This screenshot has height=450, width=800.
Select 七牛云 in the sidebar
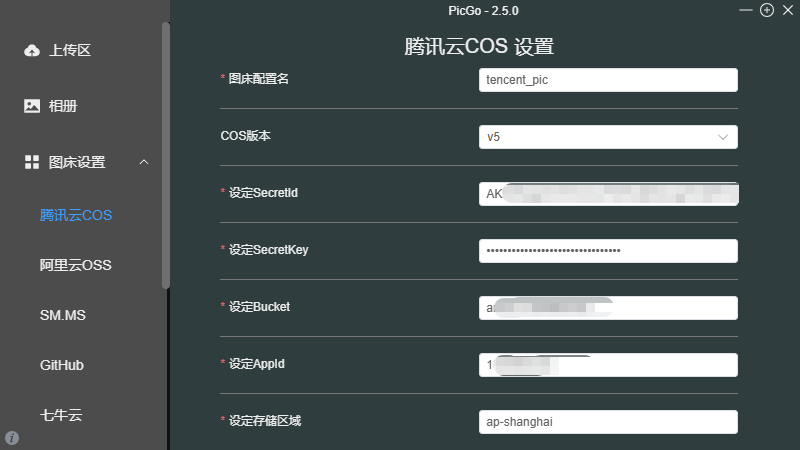pyautogui.click(x=62, y=413)
